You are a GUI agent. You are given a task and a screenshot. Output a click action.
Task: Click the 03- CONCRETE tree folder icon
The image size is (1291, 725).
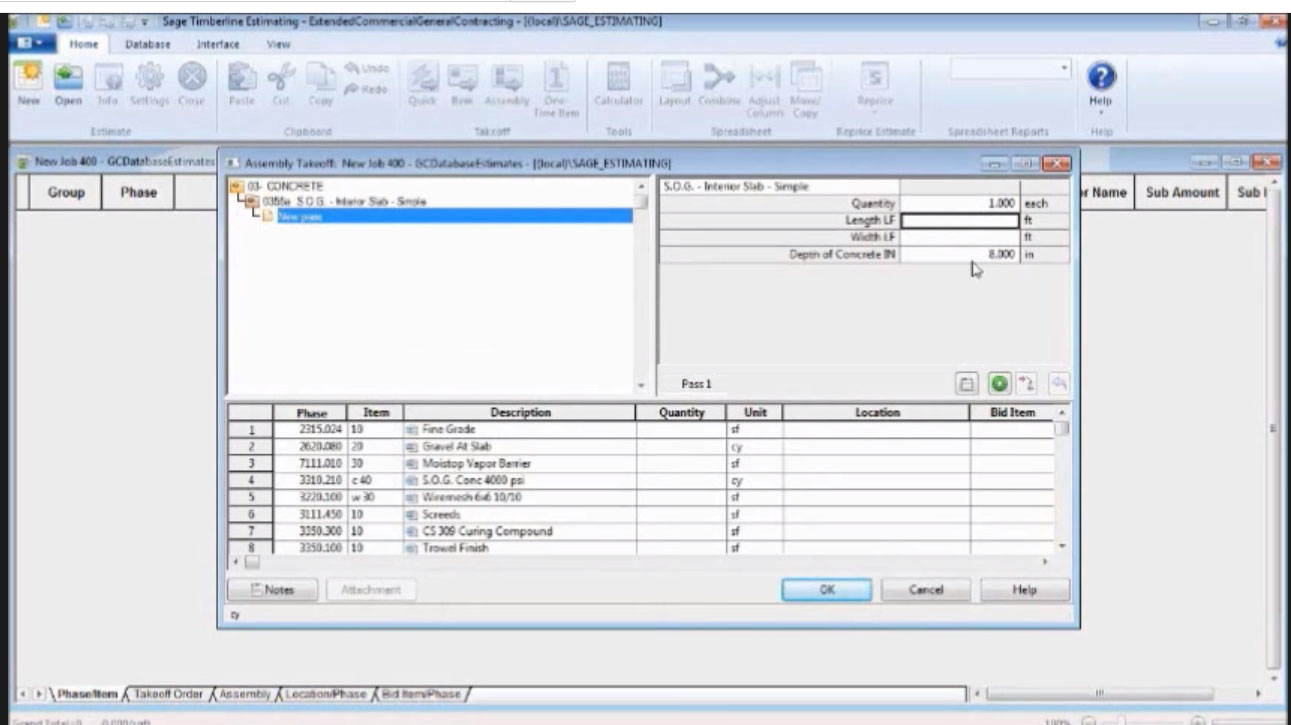pos(236,187)
